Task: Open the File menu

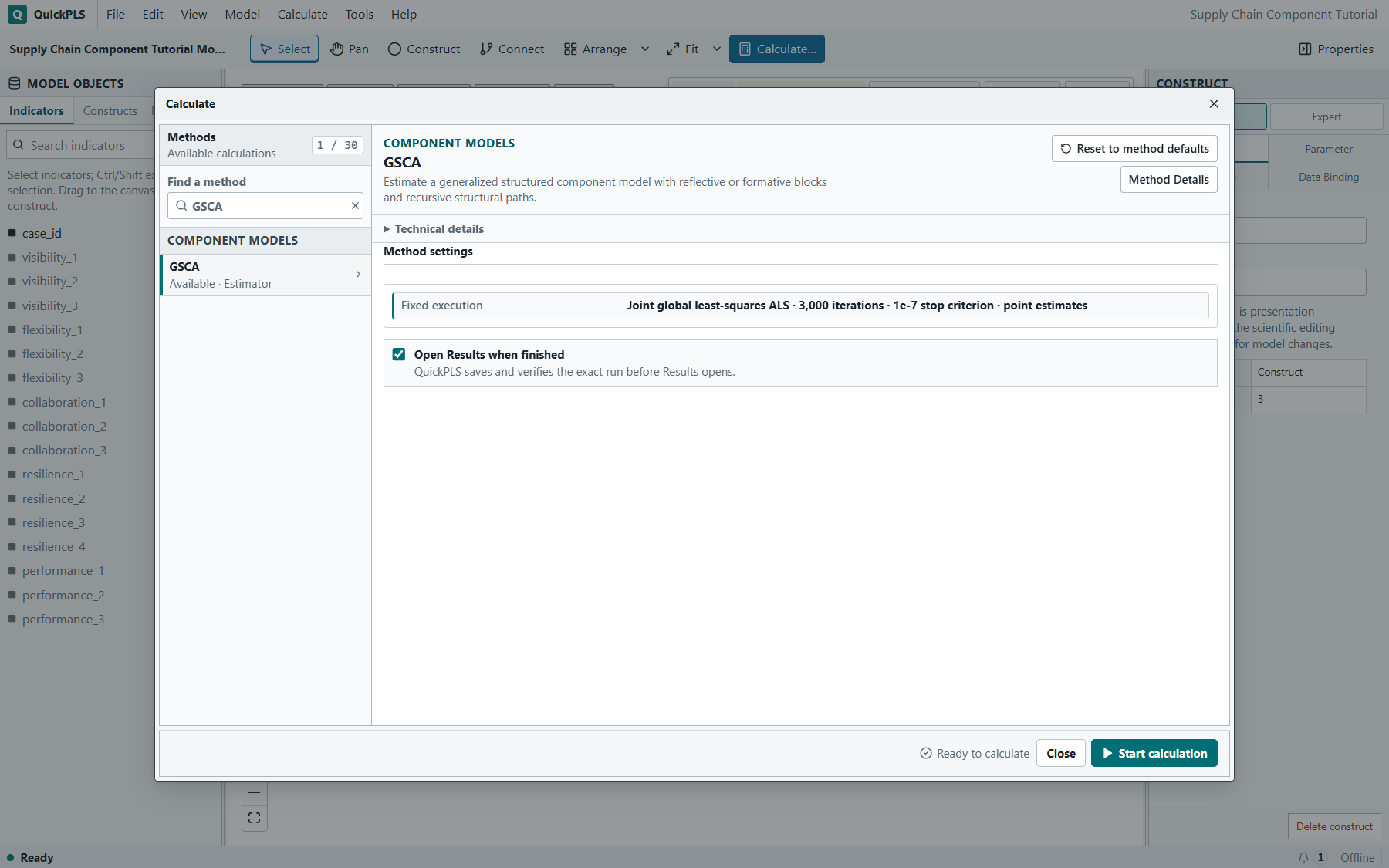Action: [116, 14]
